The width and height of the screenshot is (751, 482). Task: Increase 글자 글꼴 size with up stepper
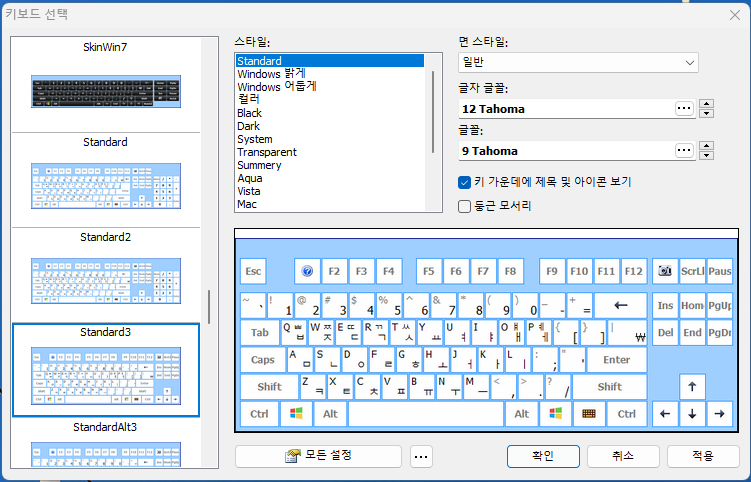click(x=706, y=103)
